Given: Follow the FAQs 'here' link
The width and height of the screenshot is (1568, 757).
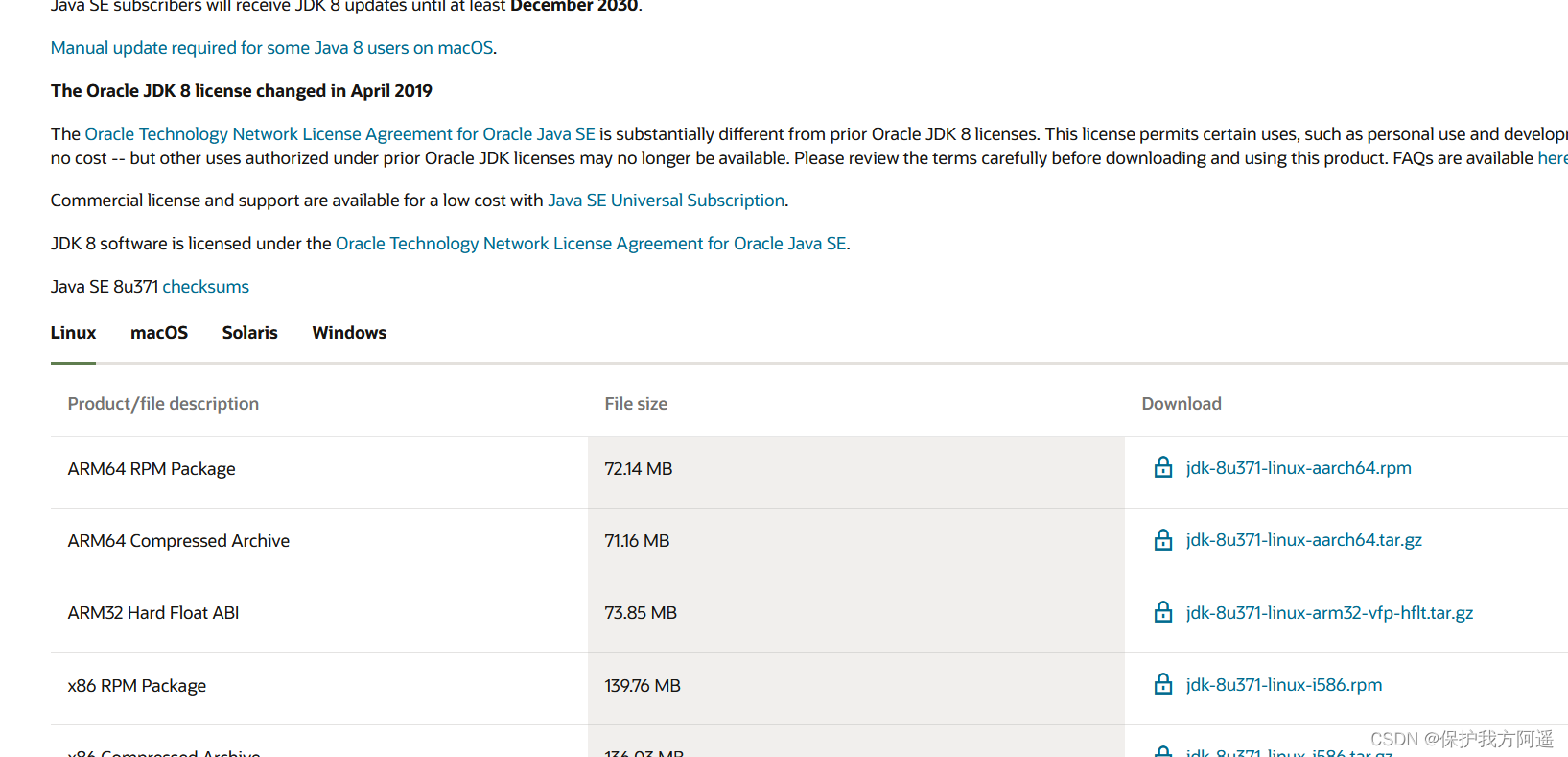Looking at the screenshot, I should 1553,158.
